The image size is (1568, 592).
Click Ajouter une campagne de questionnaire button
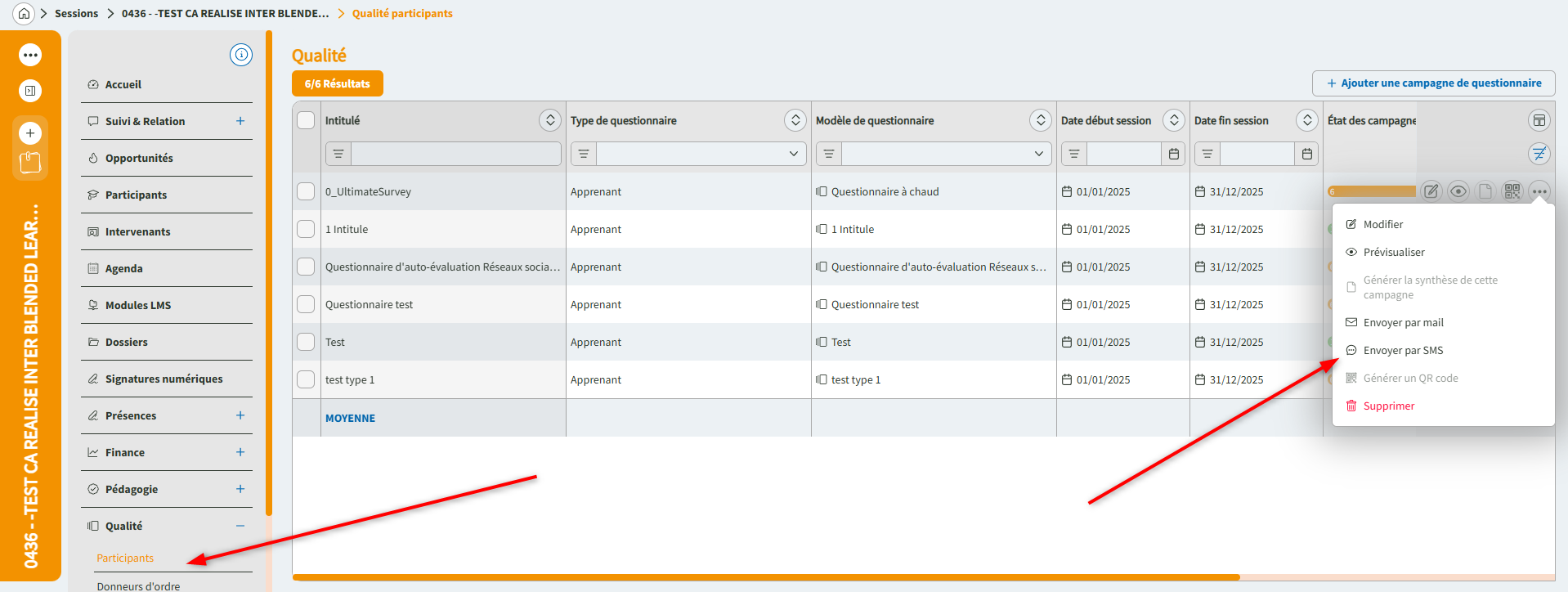(x=1433, y=83)
